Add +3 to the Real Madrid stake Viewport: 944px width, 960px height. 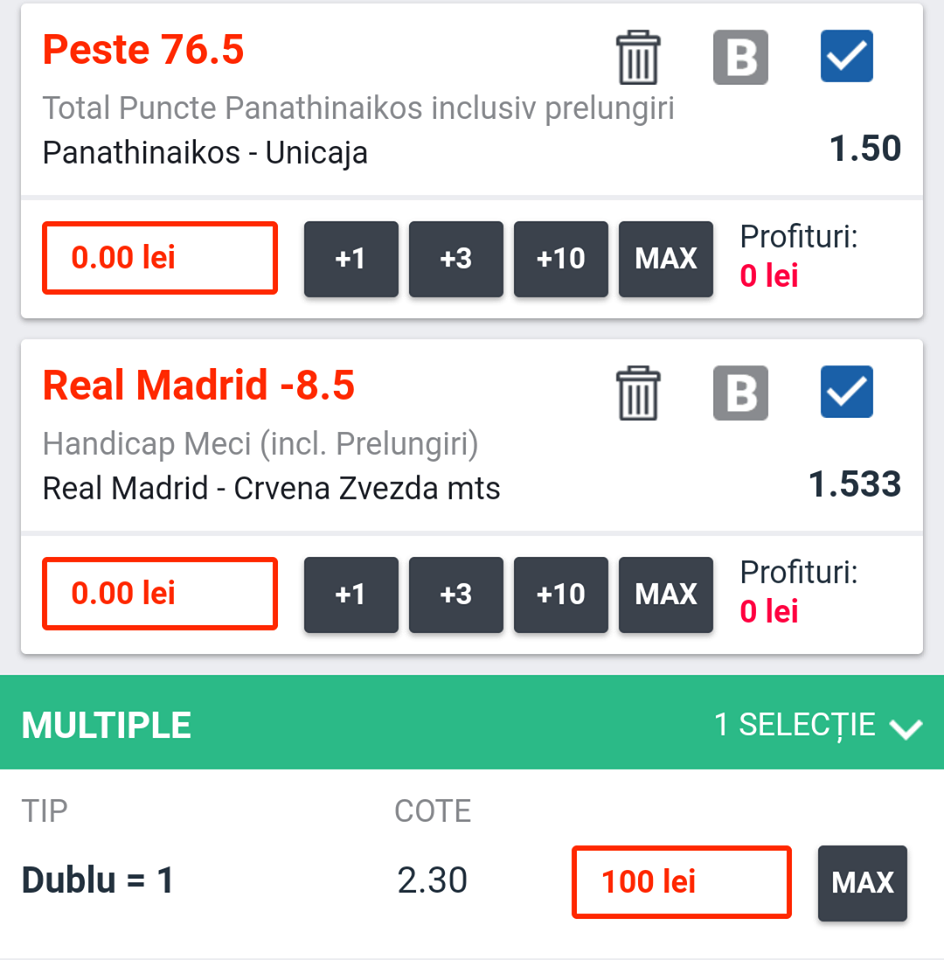tap(456, 595)
